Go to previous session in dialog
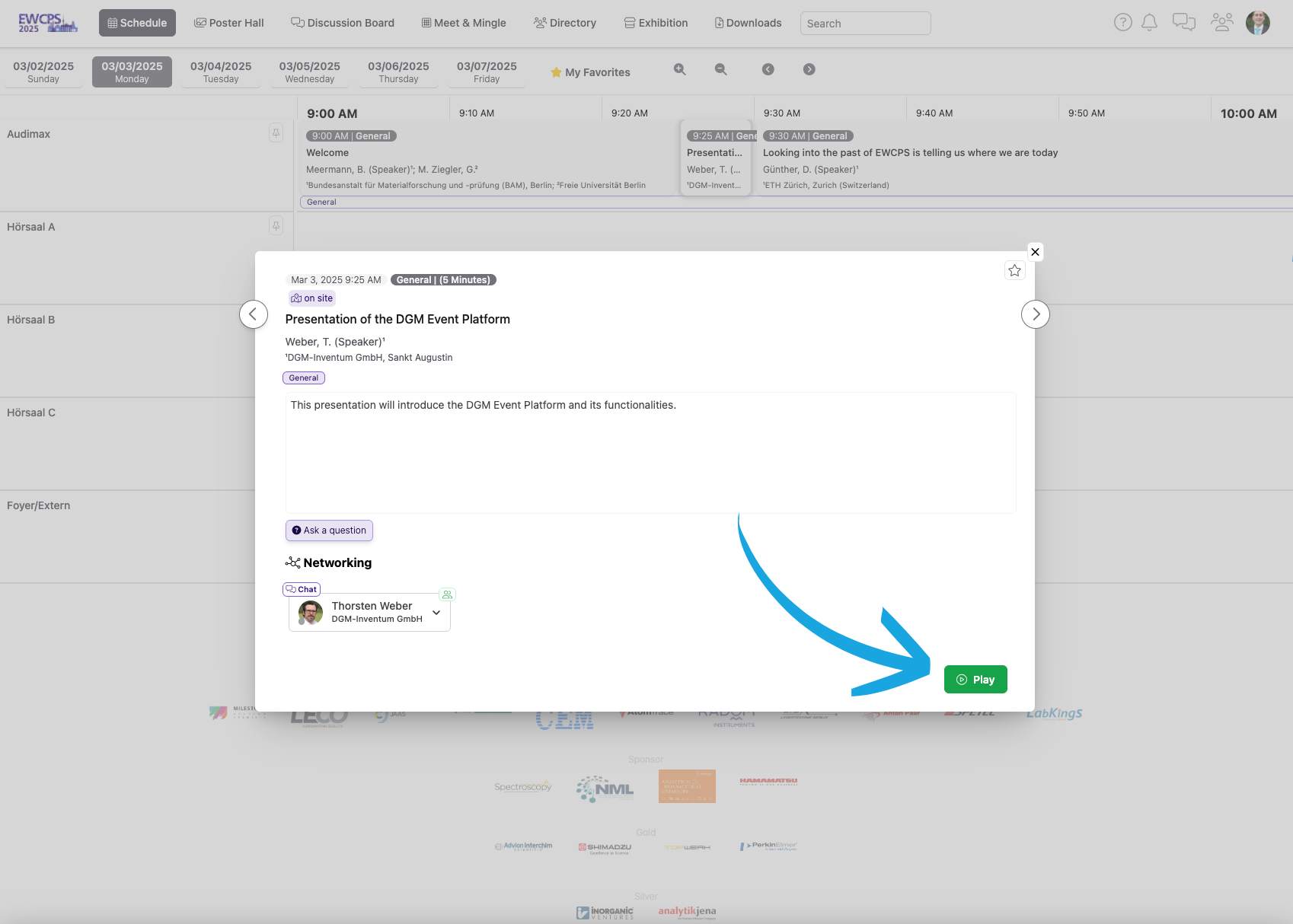 [254, 314]
